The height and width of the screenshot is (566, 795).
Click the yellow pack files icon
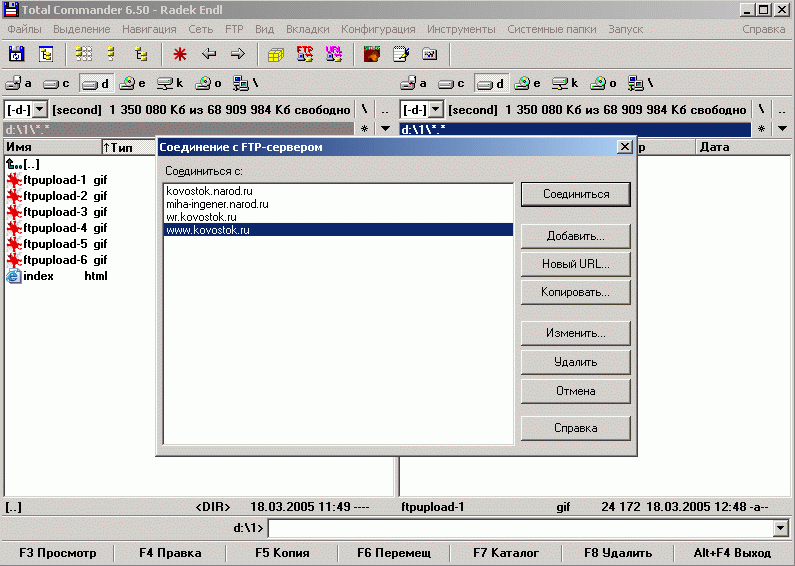[x=276, y=54]
